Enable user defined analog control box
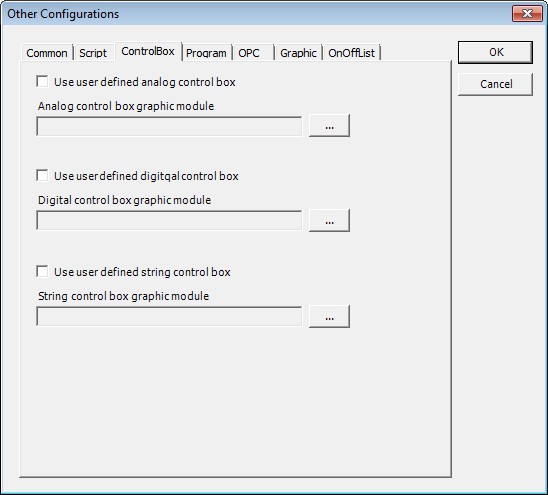 tap(42, 82)
